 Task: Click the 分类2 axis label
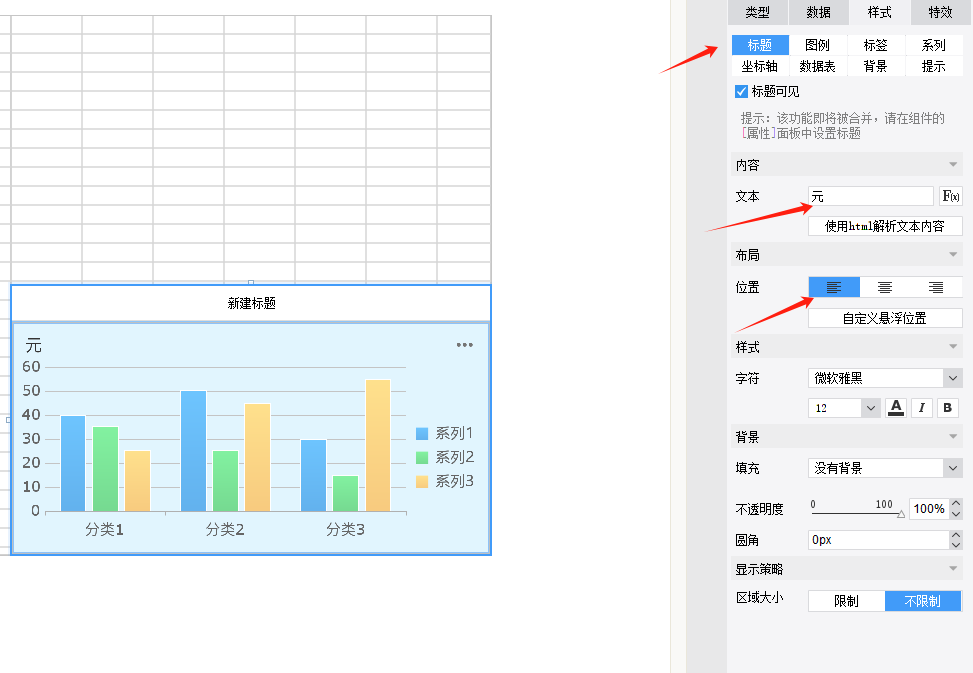click(x=225, y=529)
